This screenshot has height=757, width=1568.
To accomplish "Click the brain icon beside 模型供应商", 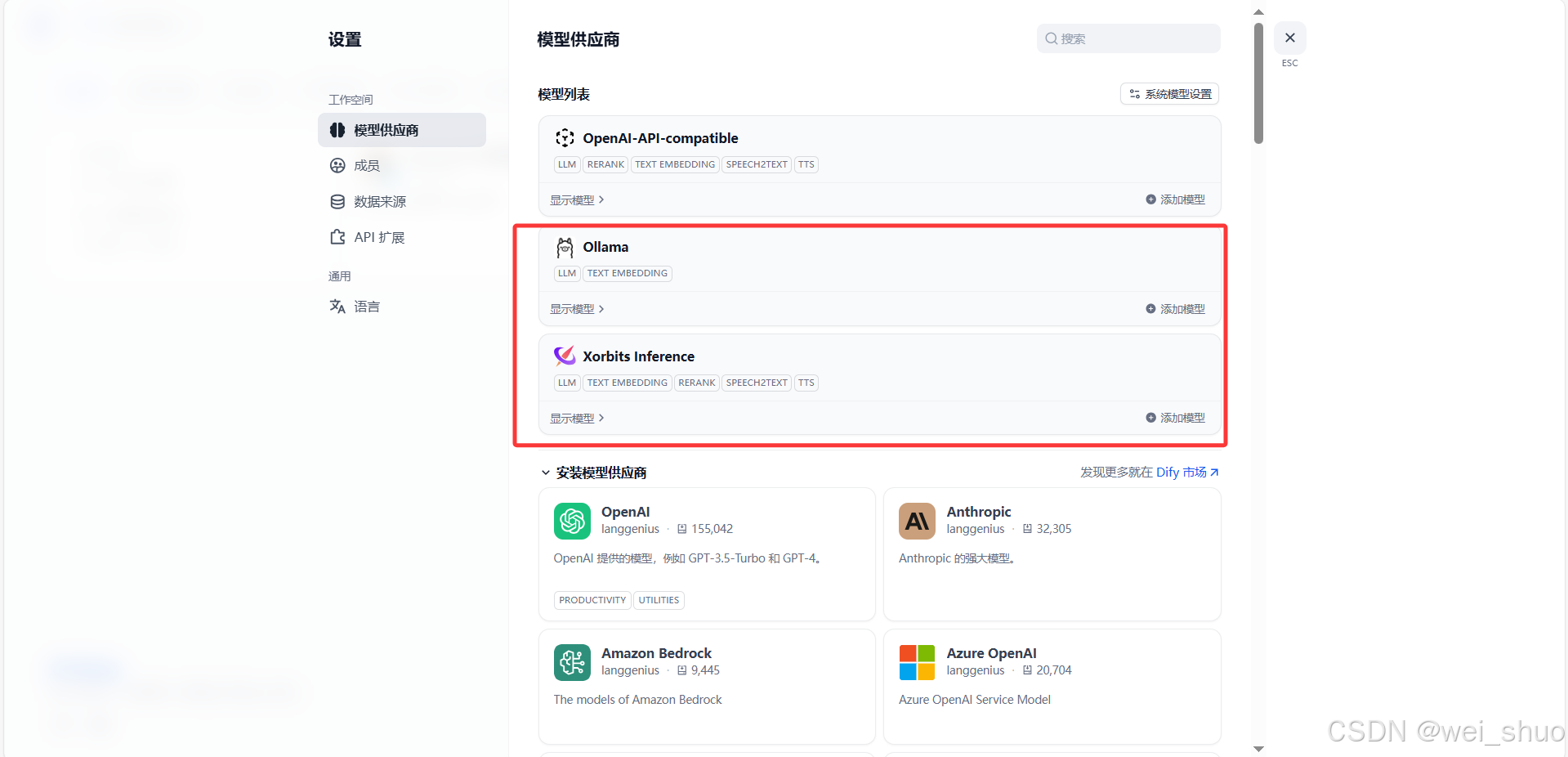I will tap(337, 130).
